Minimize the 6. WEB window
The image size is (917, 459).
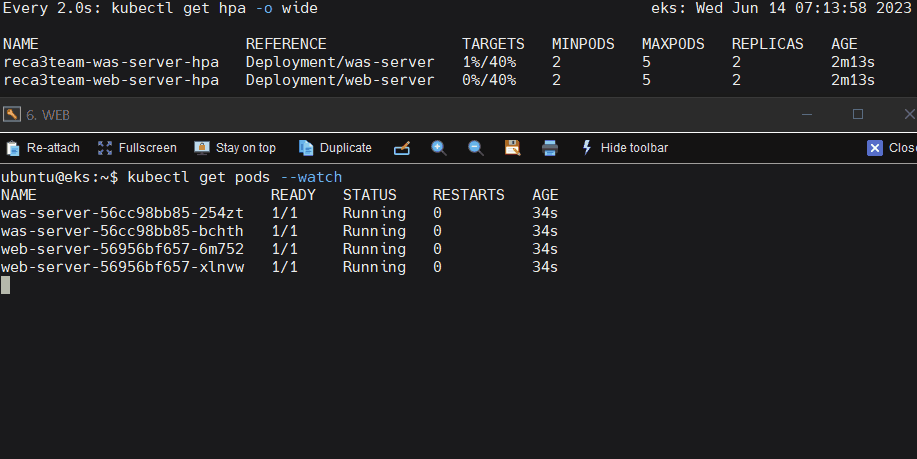tap(807, 115)
